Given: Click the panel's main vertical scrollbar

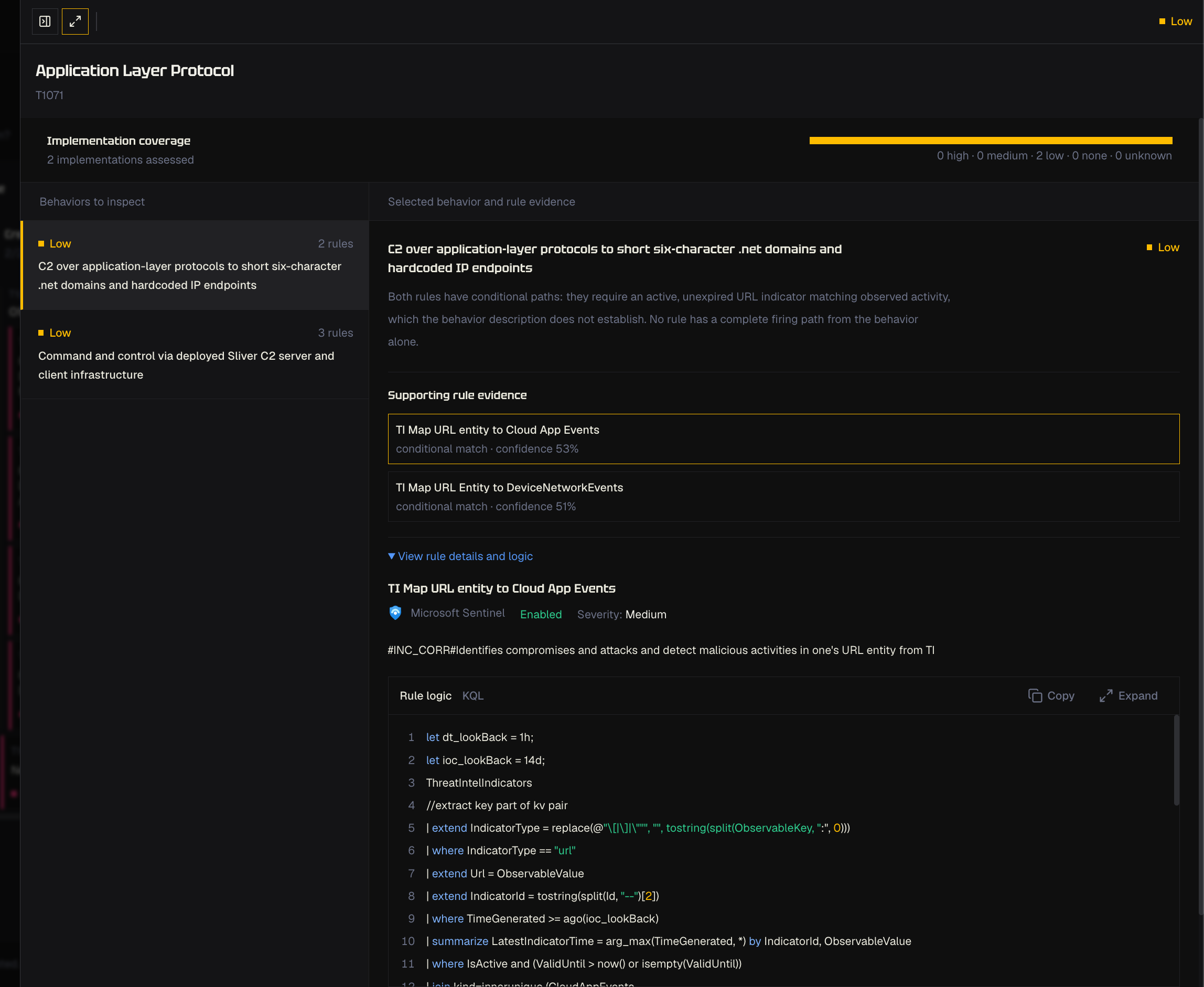Looking at the screenshot, I should click(1200, 516).
